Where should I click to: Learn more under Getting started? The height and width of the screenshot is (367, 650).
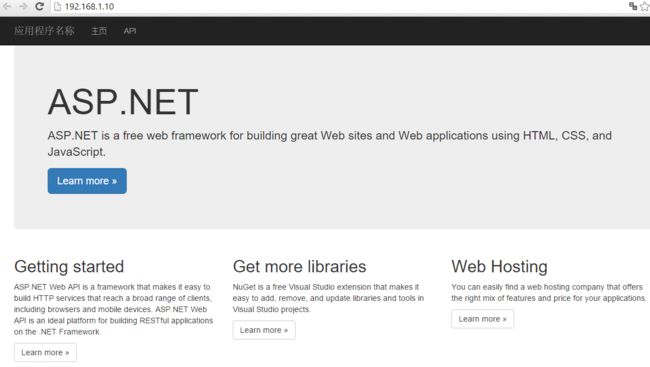(x=45, y=352)
